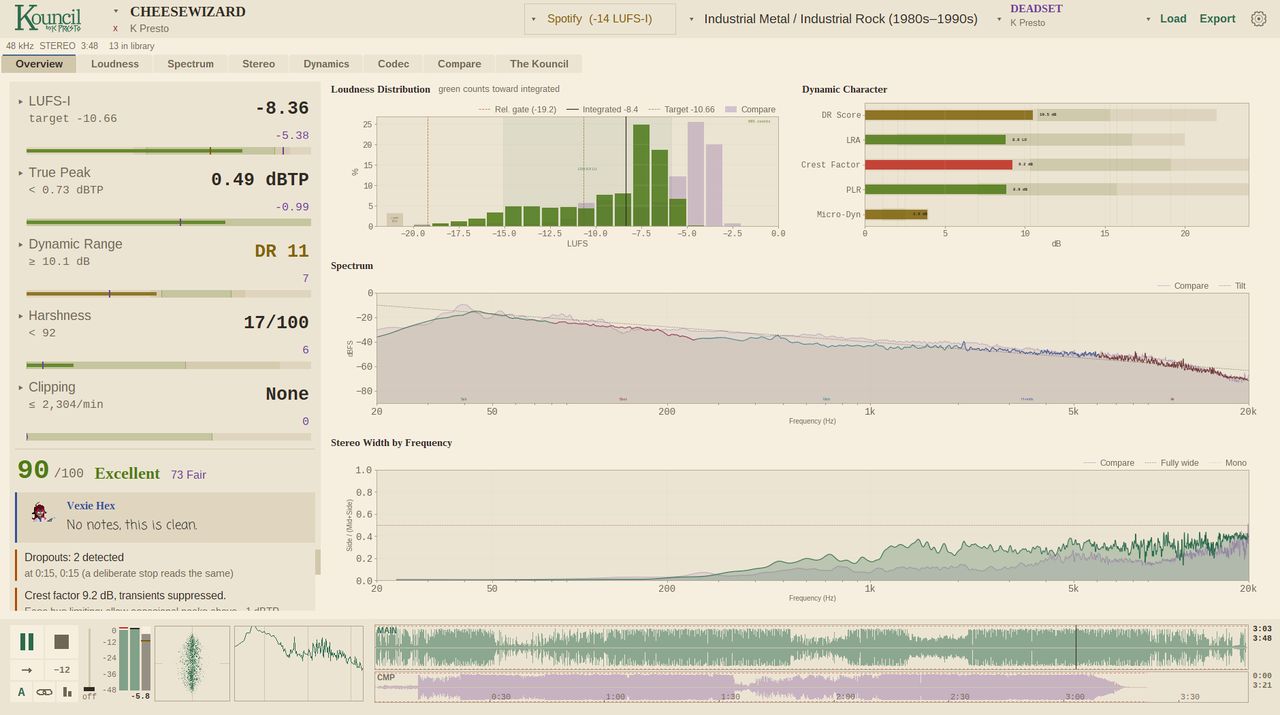Toggle the −12 level button
The height and width of the screenshot is (715, 1280).
pos(62,670)
